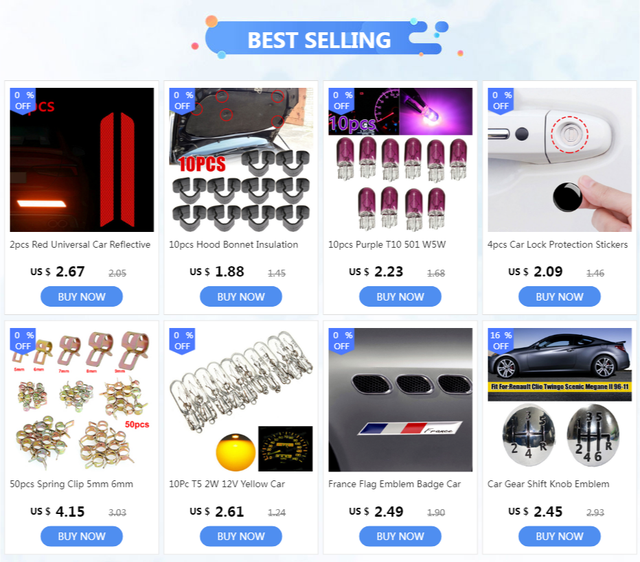Open the hood bonnet insulation clips image
The image size is (640, 562).
tap(241, 160)
